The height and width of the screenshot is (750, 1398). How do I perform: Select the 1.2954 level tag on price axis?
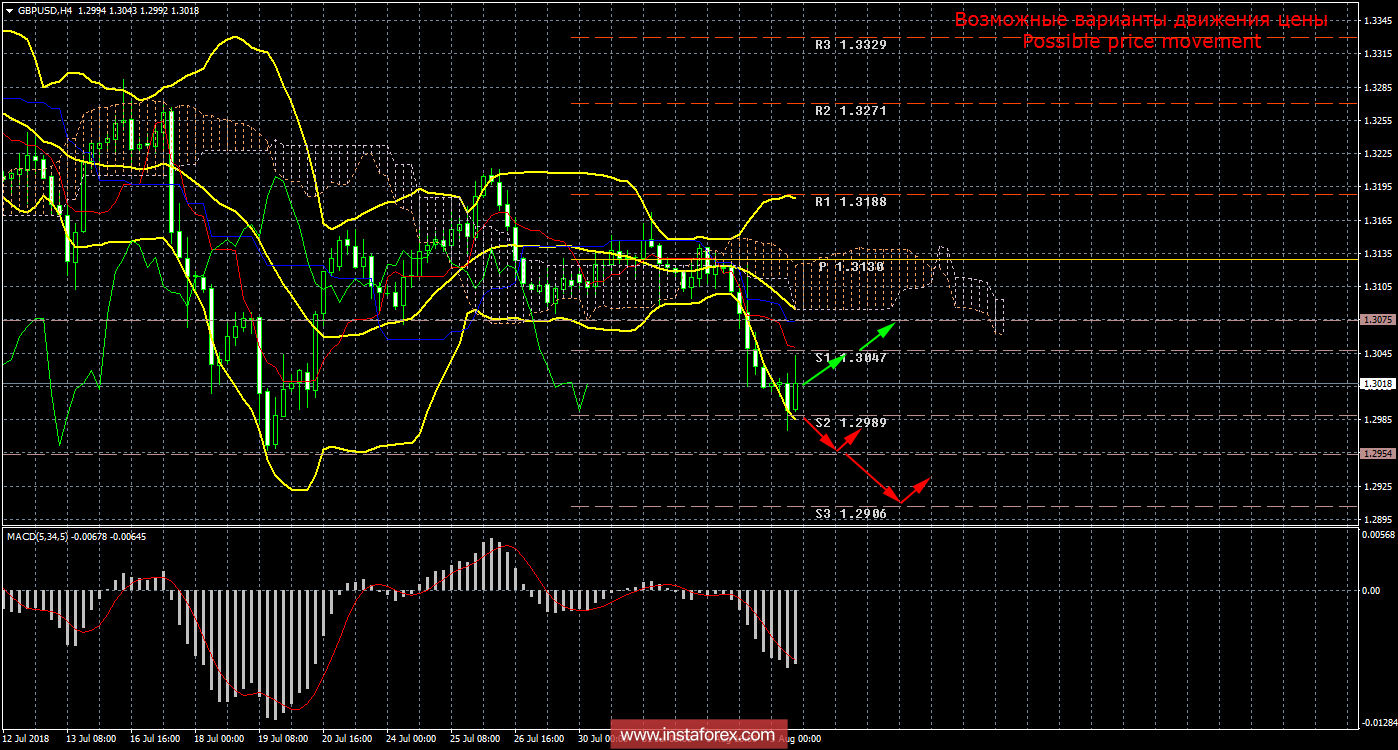[x=1377, y=453]
